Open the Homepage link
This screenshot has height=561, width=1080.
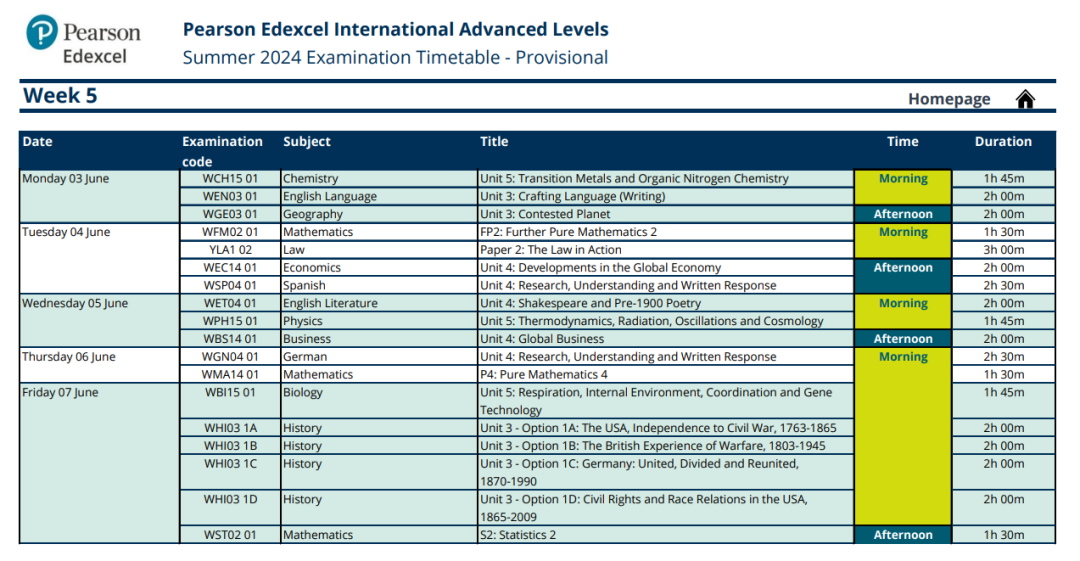point(948,99)
